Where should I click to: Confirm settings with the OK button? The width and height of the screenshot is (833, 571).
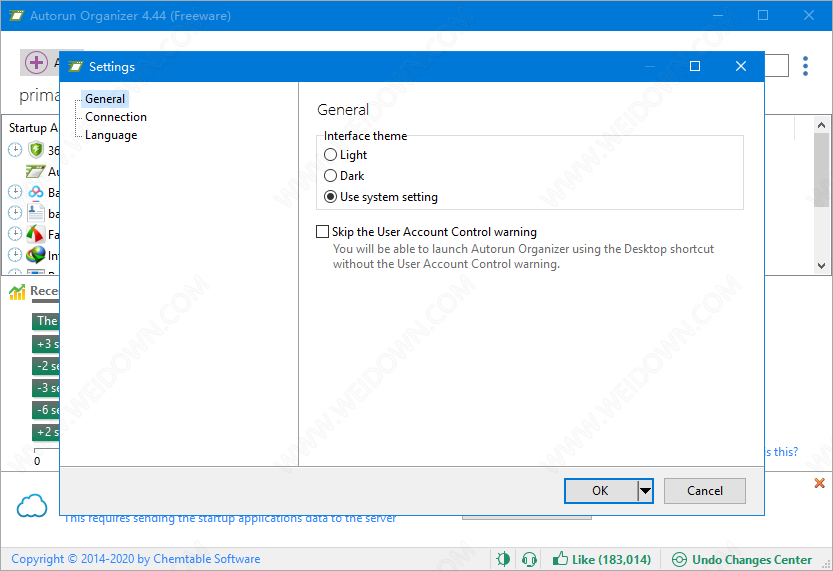click(600, 491)
